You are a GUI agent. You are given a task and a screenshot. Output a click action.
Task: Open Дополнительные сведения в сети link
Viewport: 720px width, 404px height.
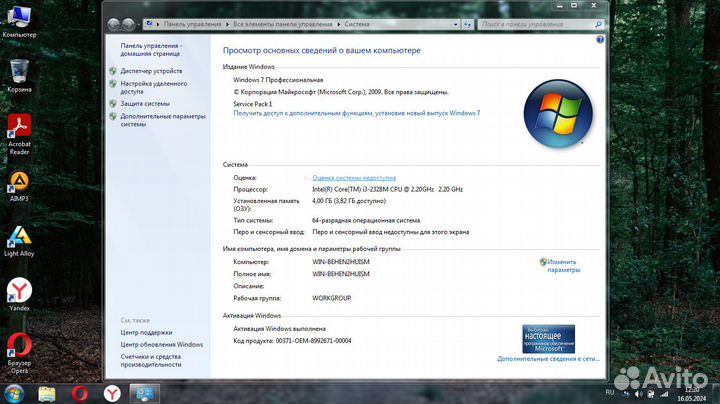coord(548,359)
